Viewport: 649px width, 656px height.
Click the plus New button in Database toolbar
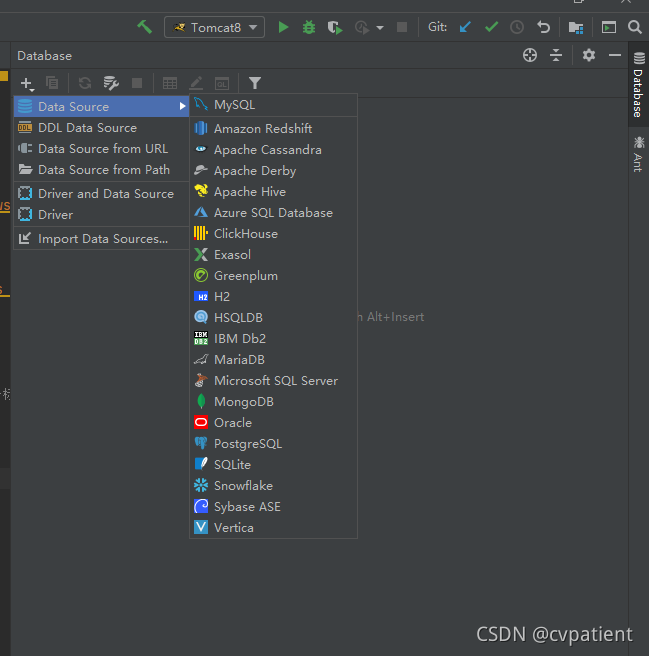click(x=27, y=83)
